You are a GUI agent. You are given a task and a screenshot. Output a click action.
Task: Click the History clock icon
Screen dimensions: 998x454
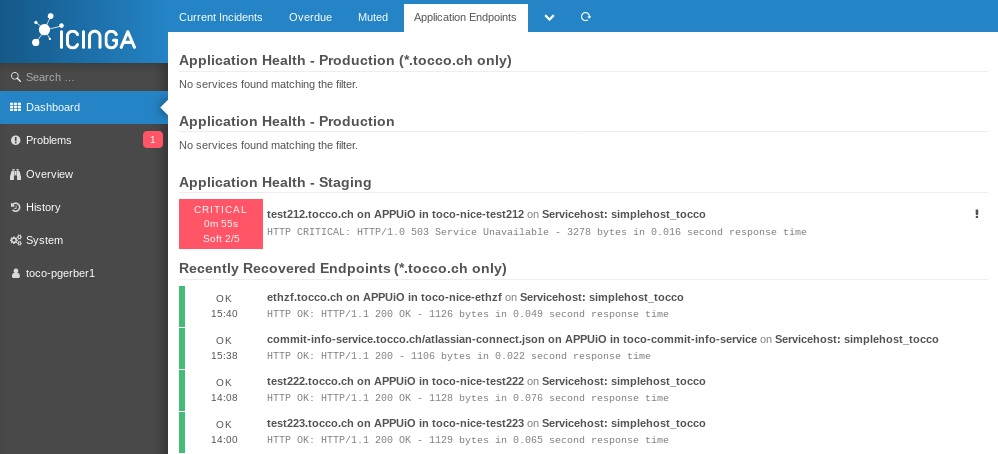click(x=16, y=207)
